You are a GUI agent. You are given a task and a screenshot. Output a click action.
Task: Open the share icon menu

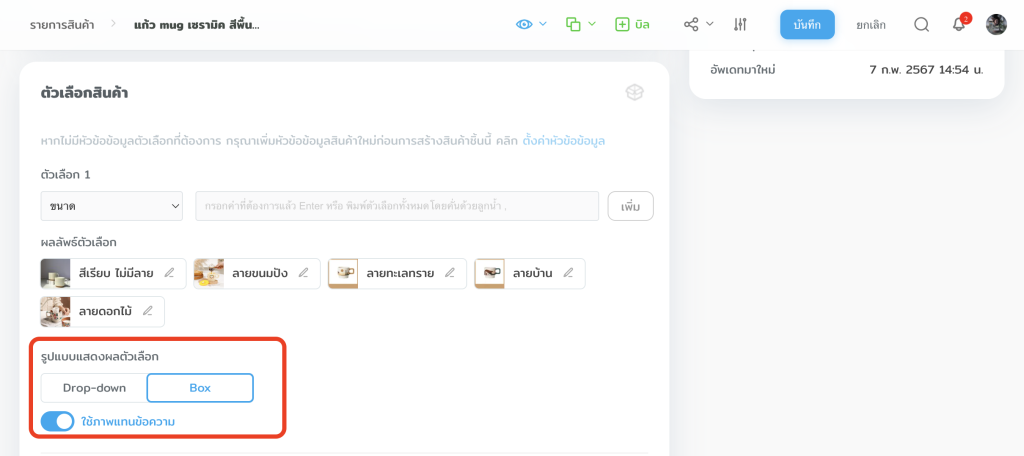click(x=691, y=24)
